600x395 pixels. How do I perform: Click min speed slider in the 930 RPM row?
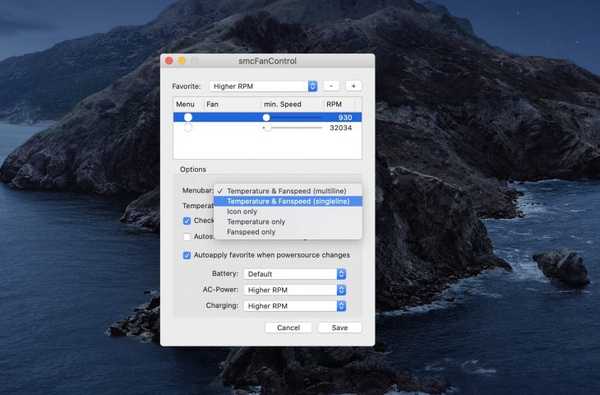[293, 117]
